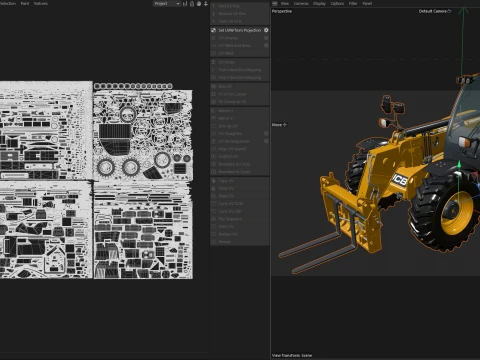Screen dimensions: 480x360
Task: Open options gear beside UV Rectangularize
Action: click(x=266, y=141)
